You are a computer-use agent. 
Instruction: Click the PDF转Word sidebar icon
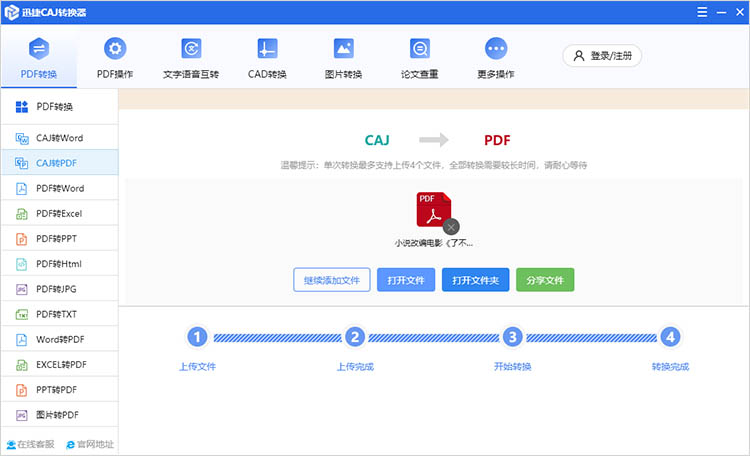[x=22, y=189]
